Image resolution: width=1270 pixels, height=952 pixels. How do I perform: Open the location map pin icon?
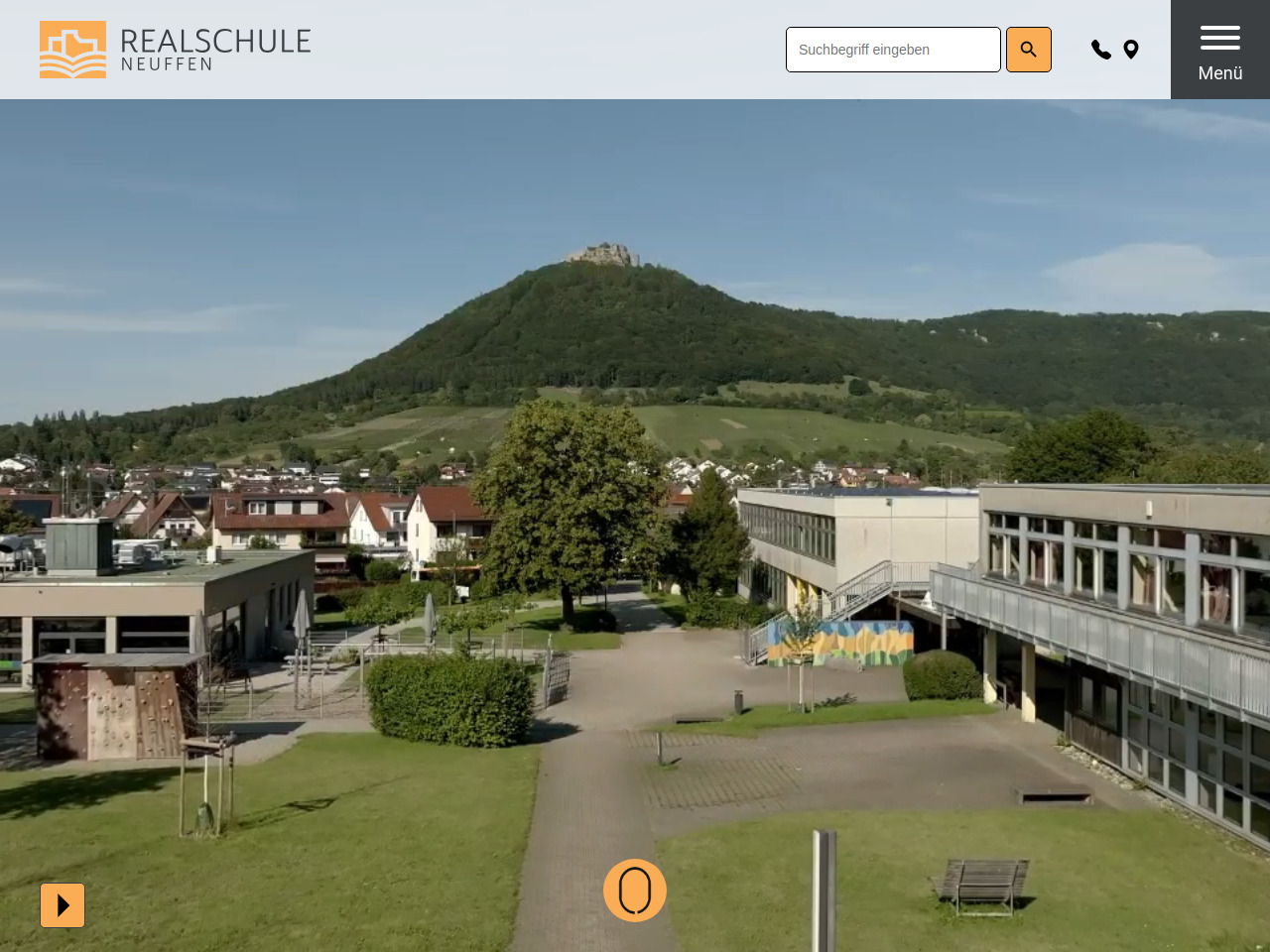[x=1131, y=50]
